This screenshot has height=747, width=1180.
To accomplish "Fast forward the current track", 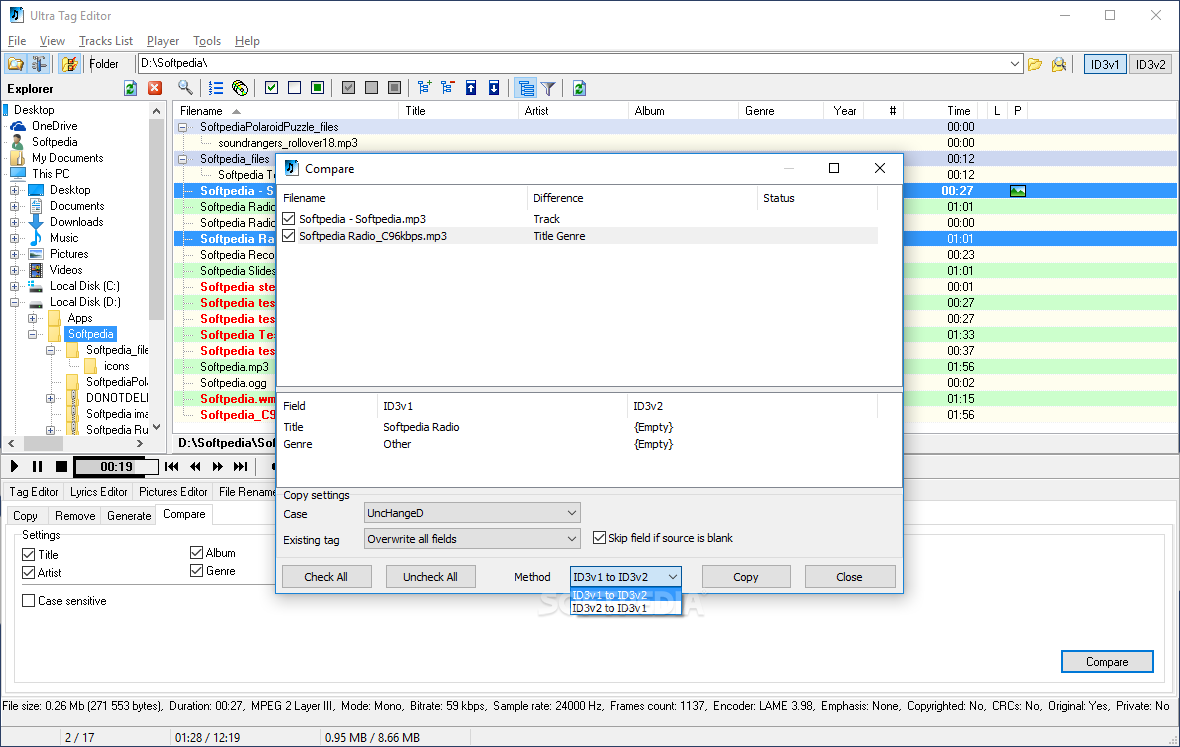I will point(217,466).
